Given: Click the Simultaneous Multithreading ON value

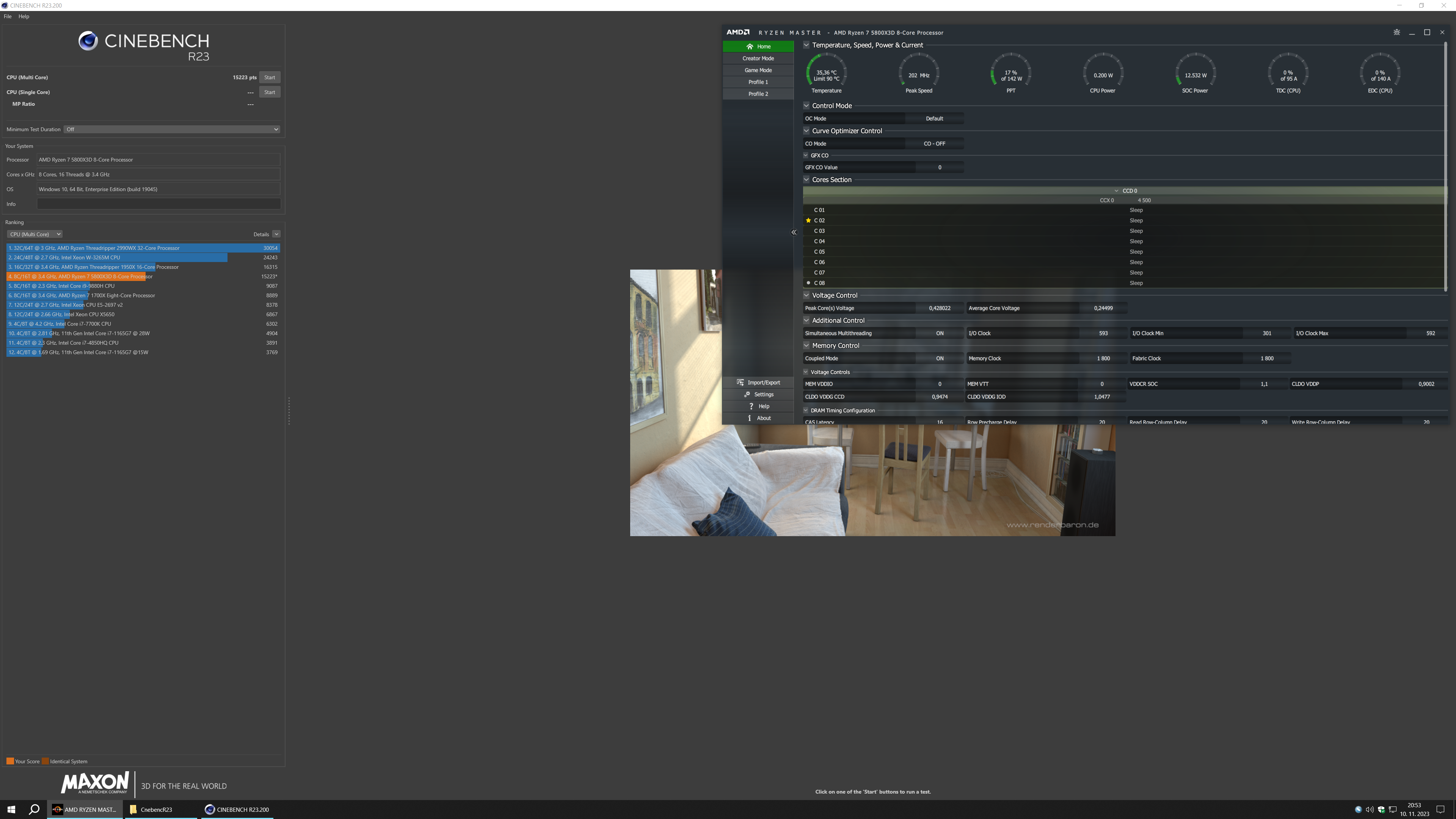Looking at the screenshot, I should tap(940, 334).
